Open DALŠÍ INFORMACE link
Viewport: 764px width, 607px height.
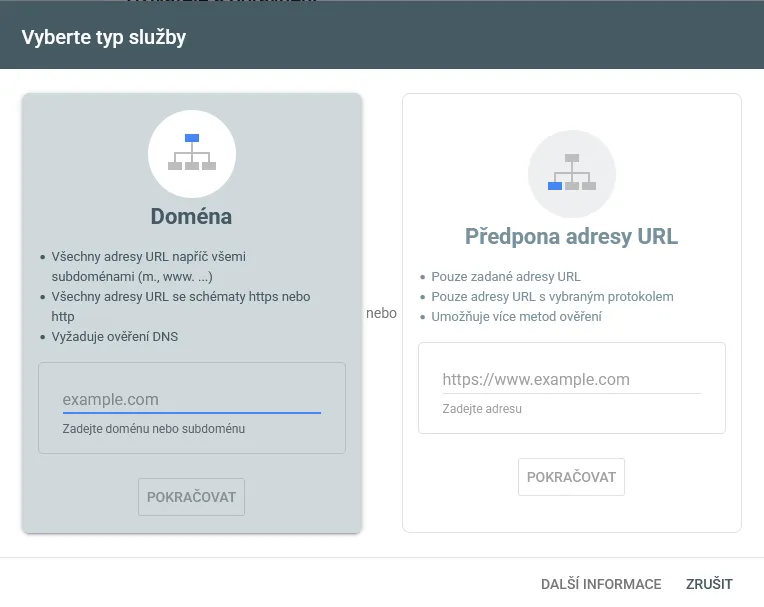point(601,584)
